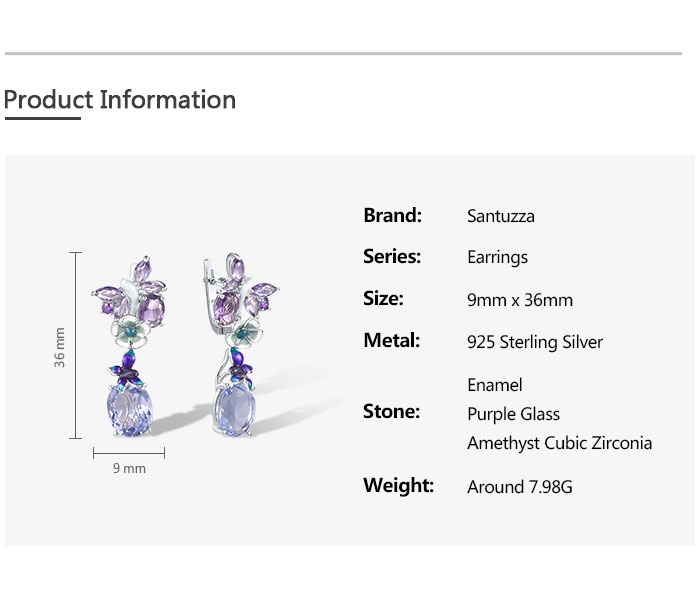The height and width of the screenshot is (596, 700).
Task: Click the 9 mm width dimension label
Action: click(129, 468)
